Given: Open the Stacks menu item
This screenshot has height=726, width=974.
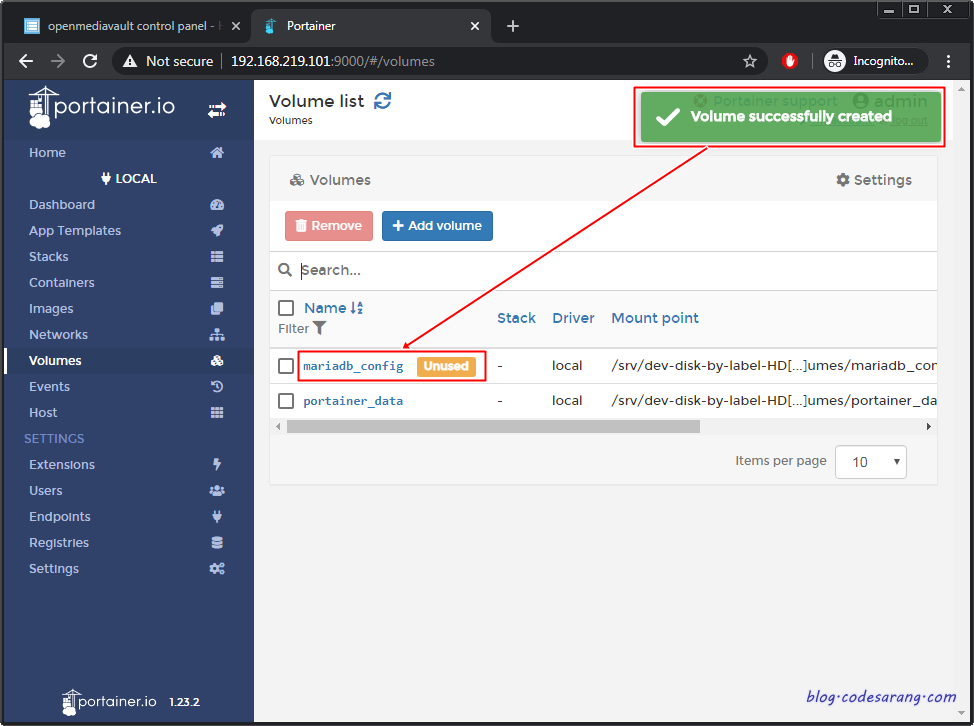Looking at the screenshot, I should 48,256.
